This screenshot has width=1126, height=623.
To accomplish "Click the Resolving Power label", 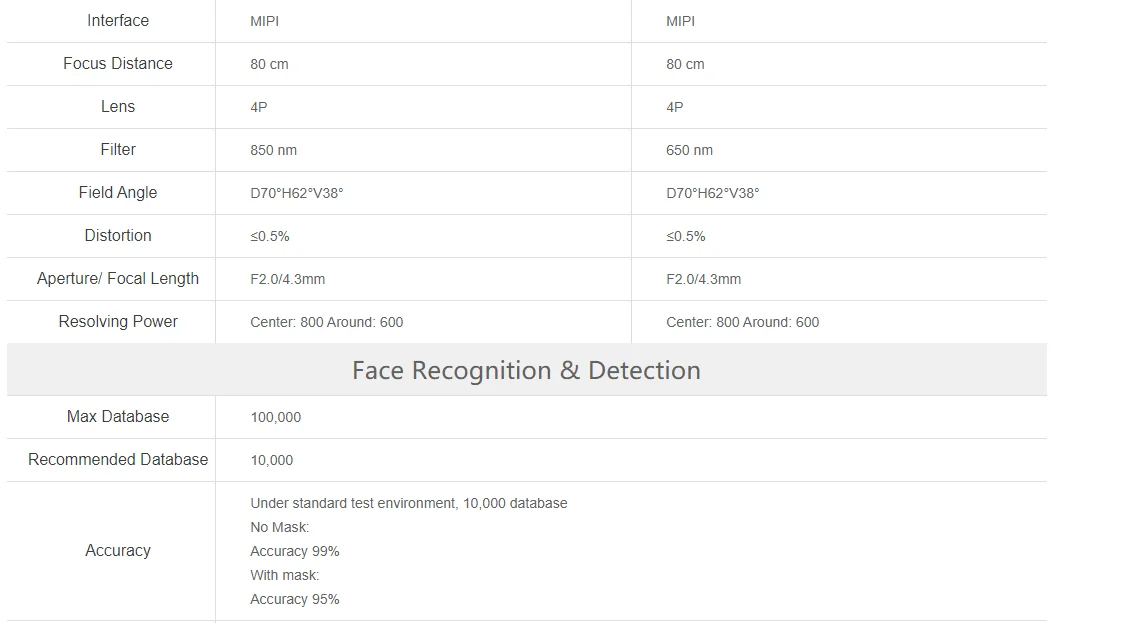I will [118, 322].
